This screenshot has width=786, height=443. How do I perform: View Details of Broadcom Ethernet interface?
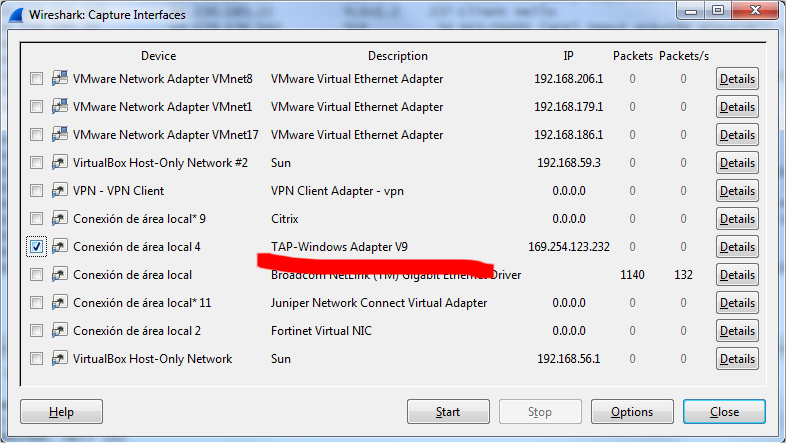tap(737, 275)
